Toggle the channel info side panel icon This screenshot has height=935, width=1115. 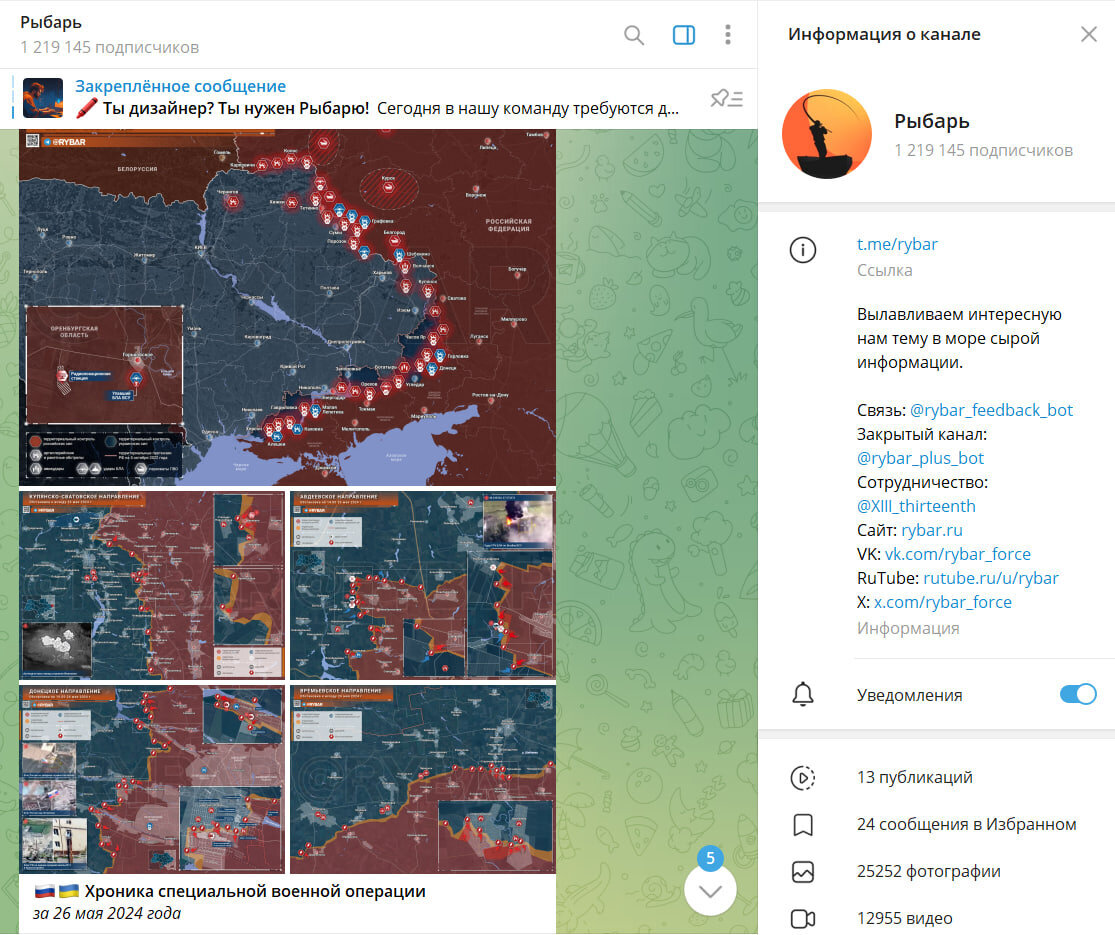point(683,35)
